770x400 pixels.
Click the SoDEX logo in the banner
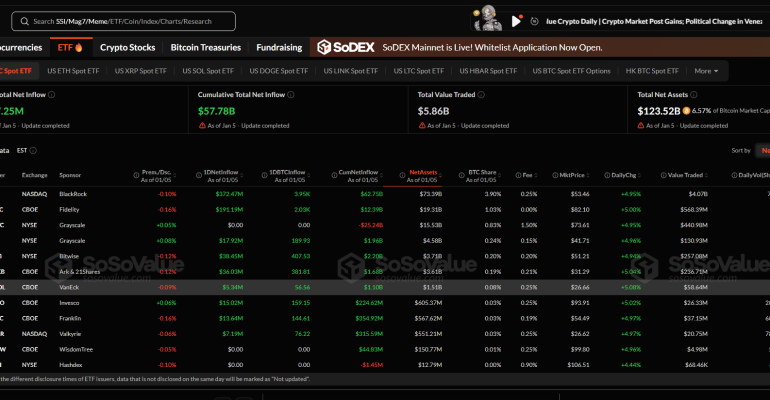point(346,47)
